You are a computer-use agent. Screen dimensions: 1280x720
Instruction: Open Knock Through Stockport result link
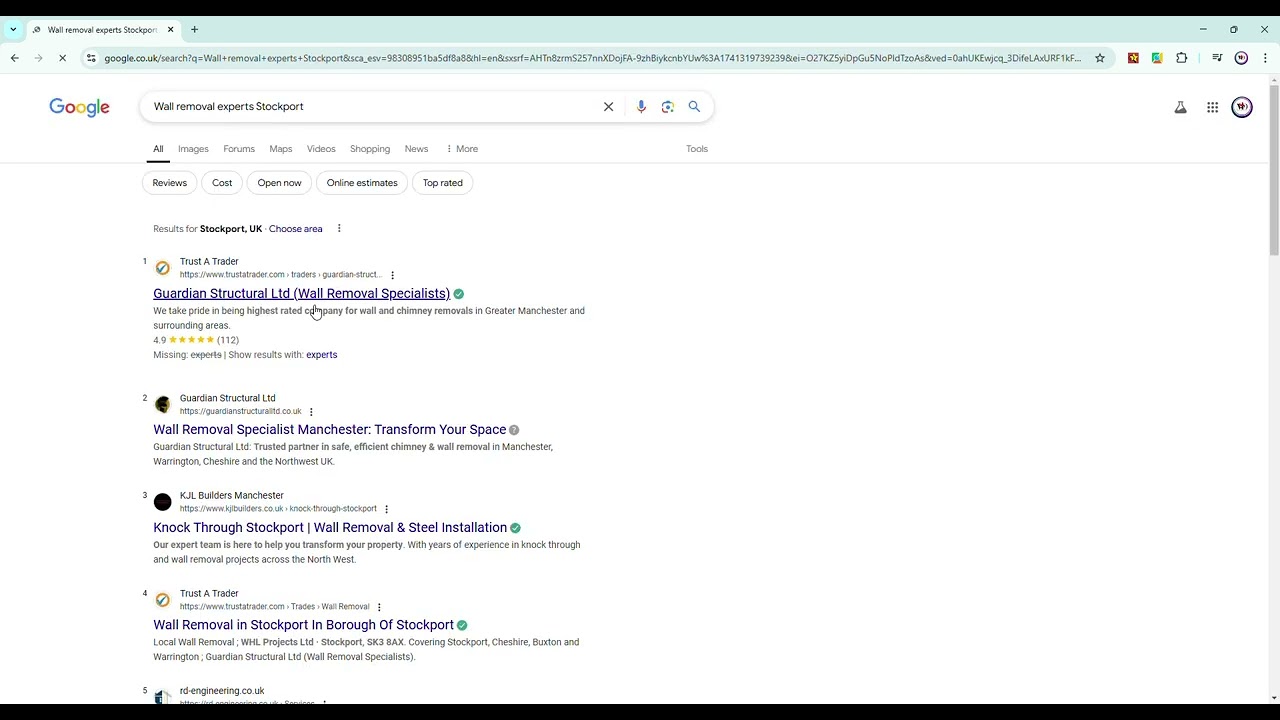coord(330,528)
